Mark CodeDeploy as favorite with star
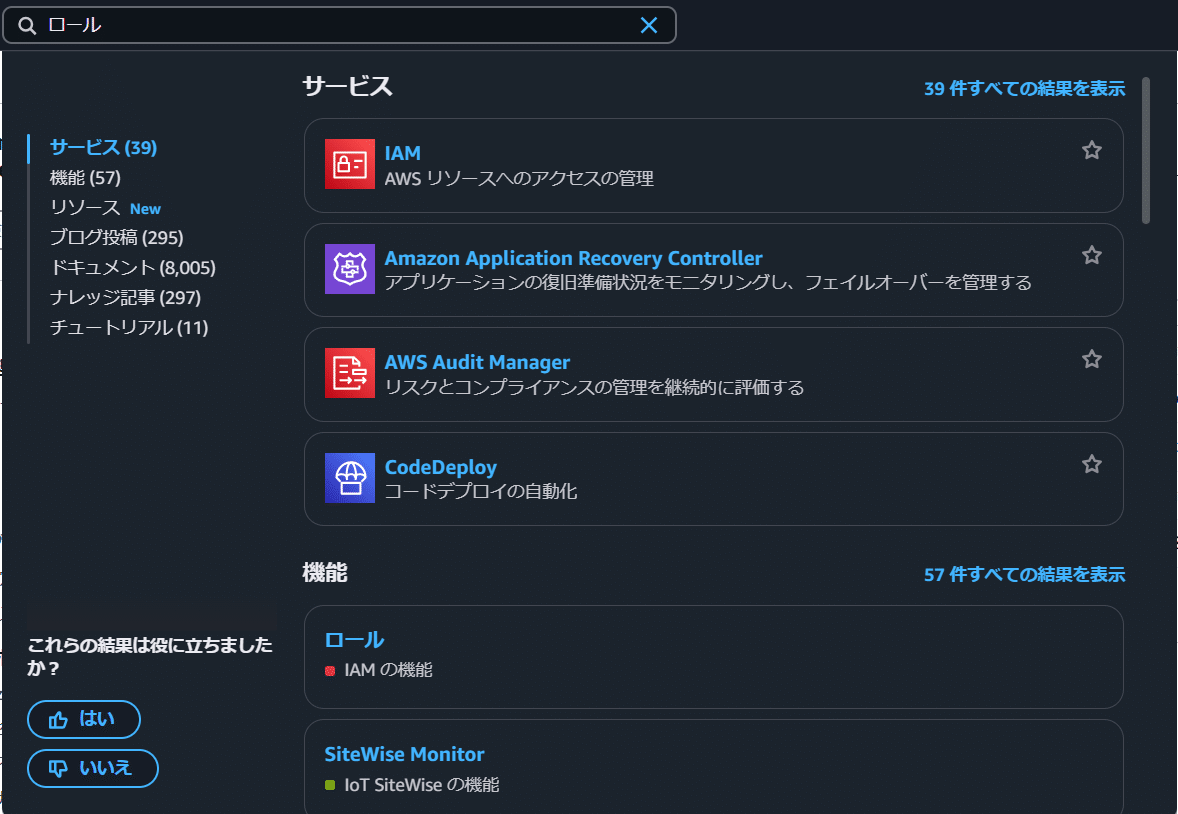The width and height of the screenshot is (1178, 814). click(x=1092, y=464)
